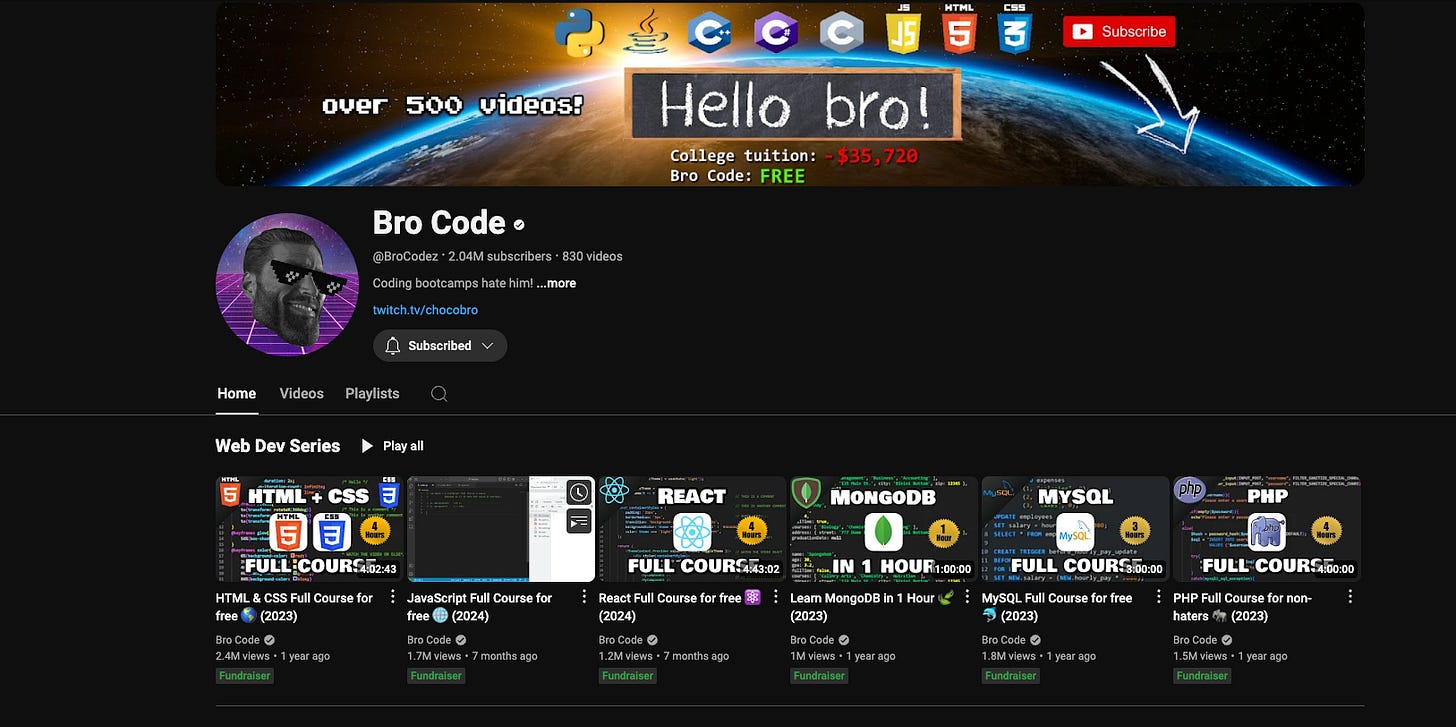Click Bro Code channel name under JavaScript video

click(x=429, y=640)
